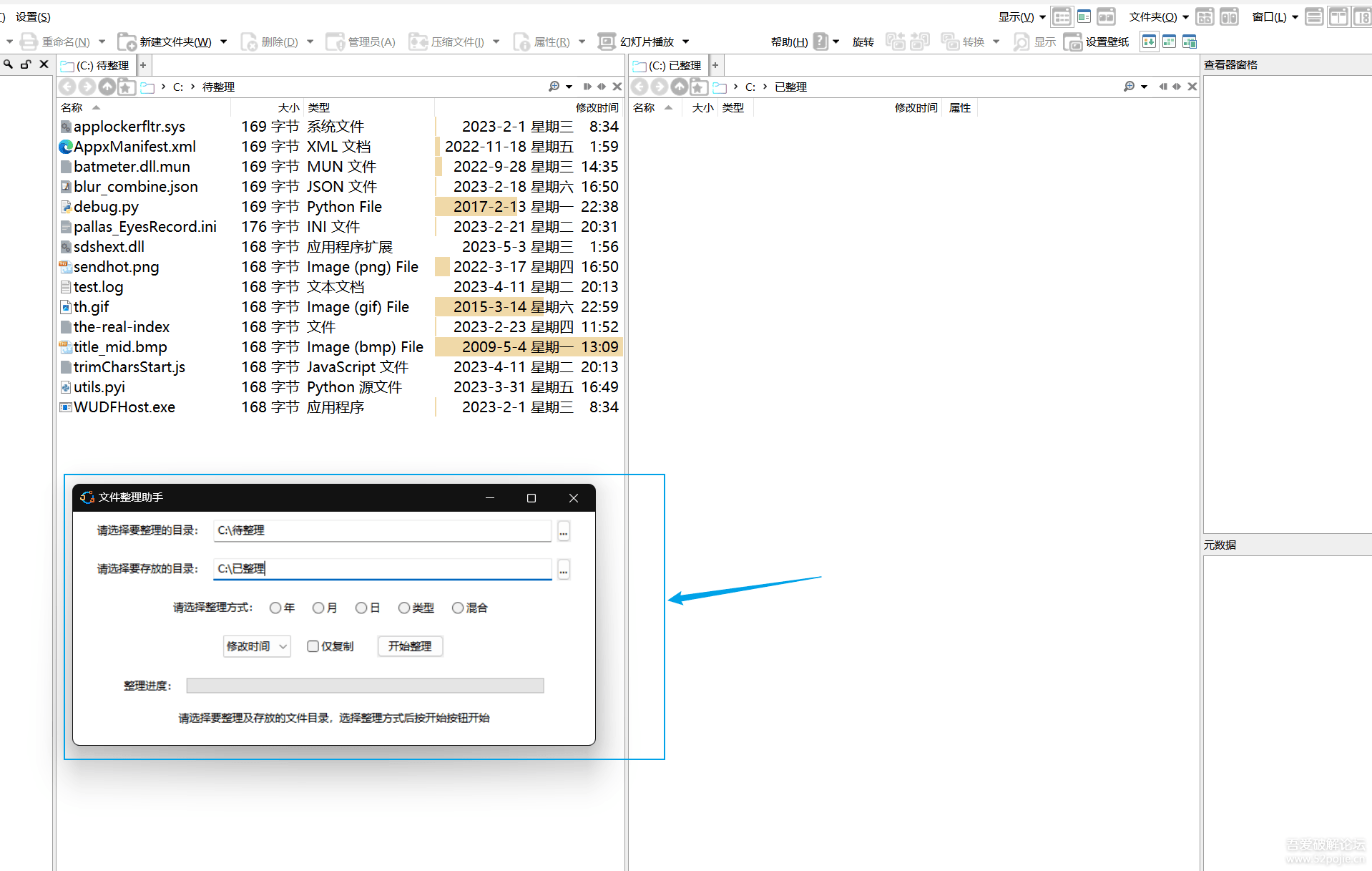Click the search magnifier in side panel
The image size is (1372, 871).
(x=8, y=64)
